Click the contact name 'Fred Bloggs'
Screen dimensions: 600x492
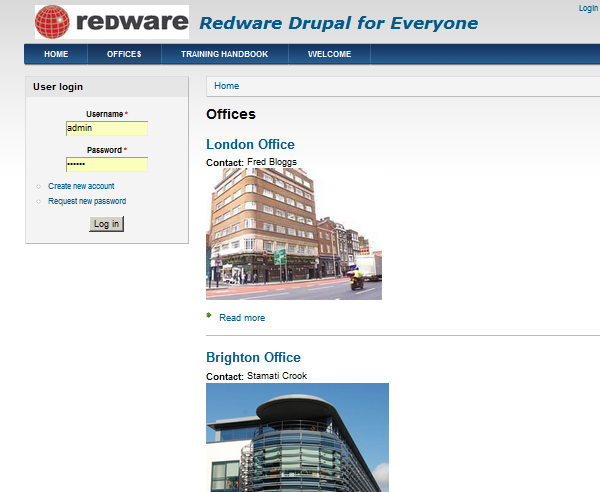(x=272, y=162)
